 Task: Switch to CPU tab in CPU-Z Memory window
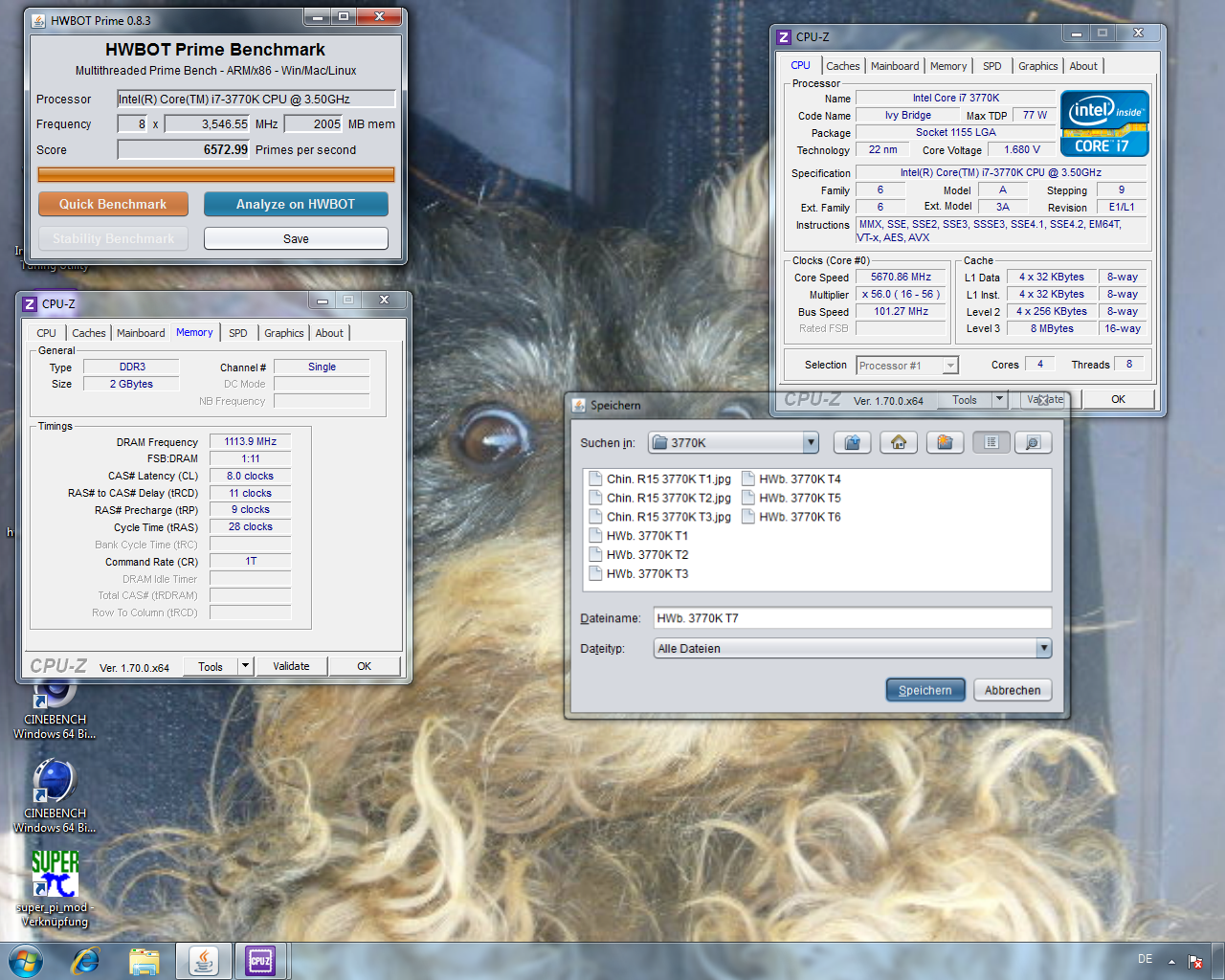(x=46, y=333)
